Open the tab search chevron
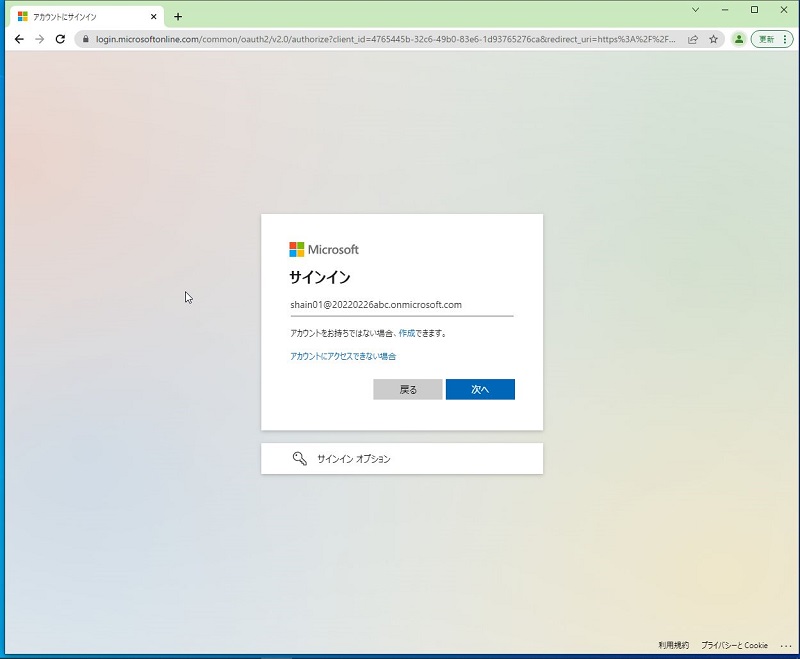The width and height of the screenshot is (800, 659). (x=695, y=10)
